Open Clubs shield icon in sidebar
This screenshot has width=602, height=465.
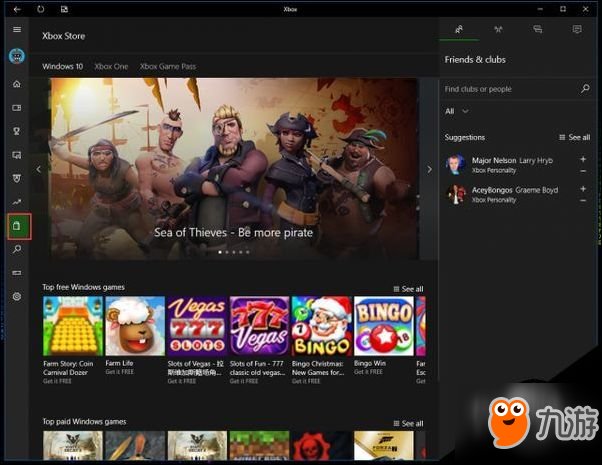(x=17, y=179)
